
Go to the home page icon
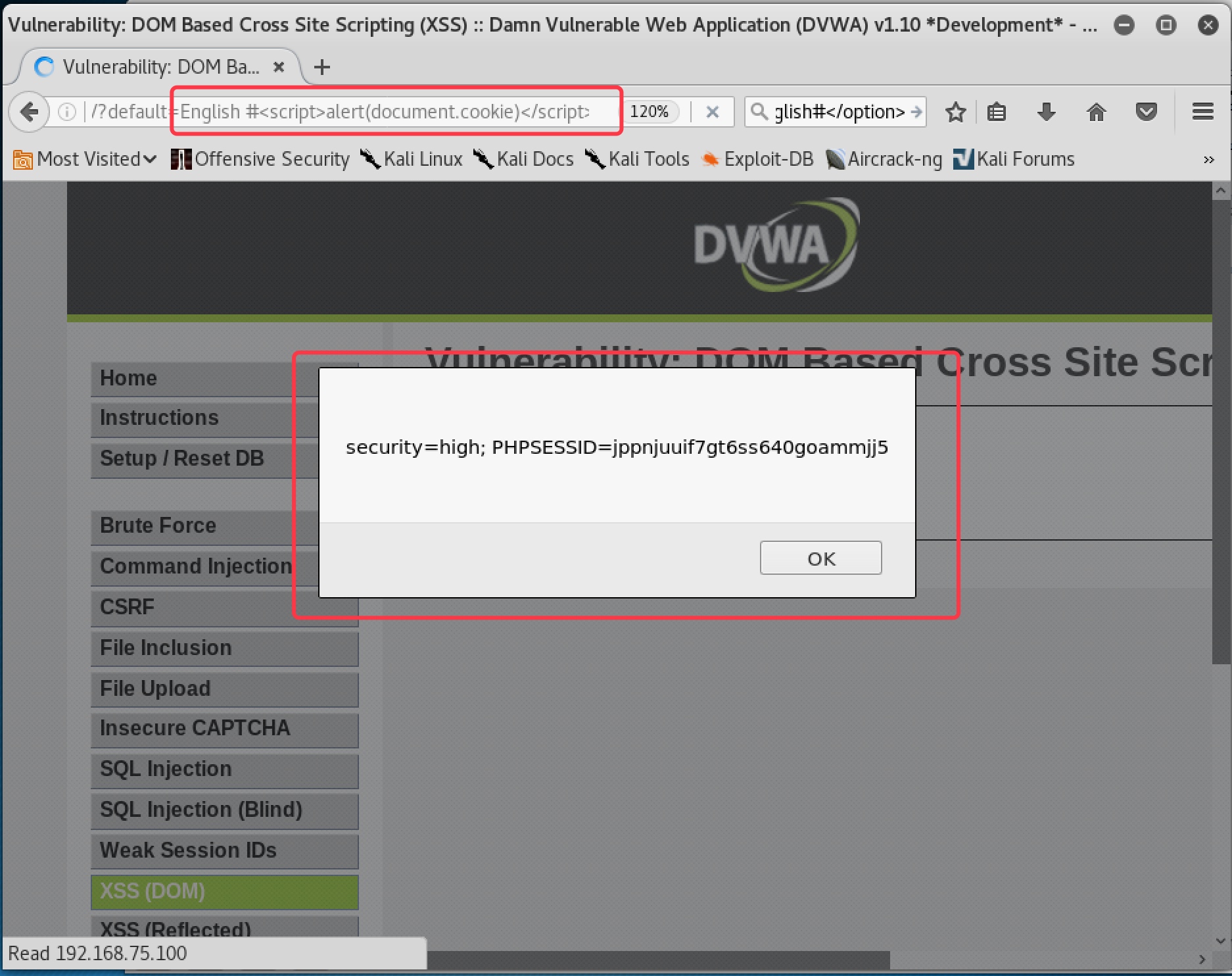[x=1096, y=112]
